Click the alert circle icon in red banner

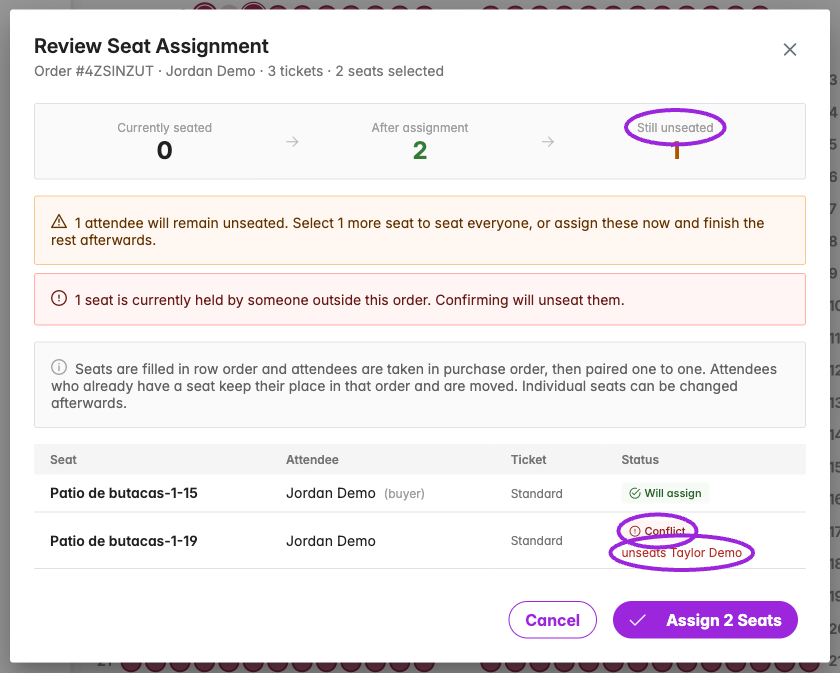click(59, 298)
